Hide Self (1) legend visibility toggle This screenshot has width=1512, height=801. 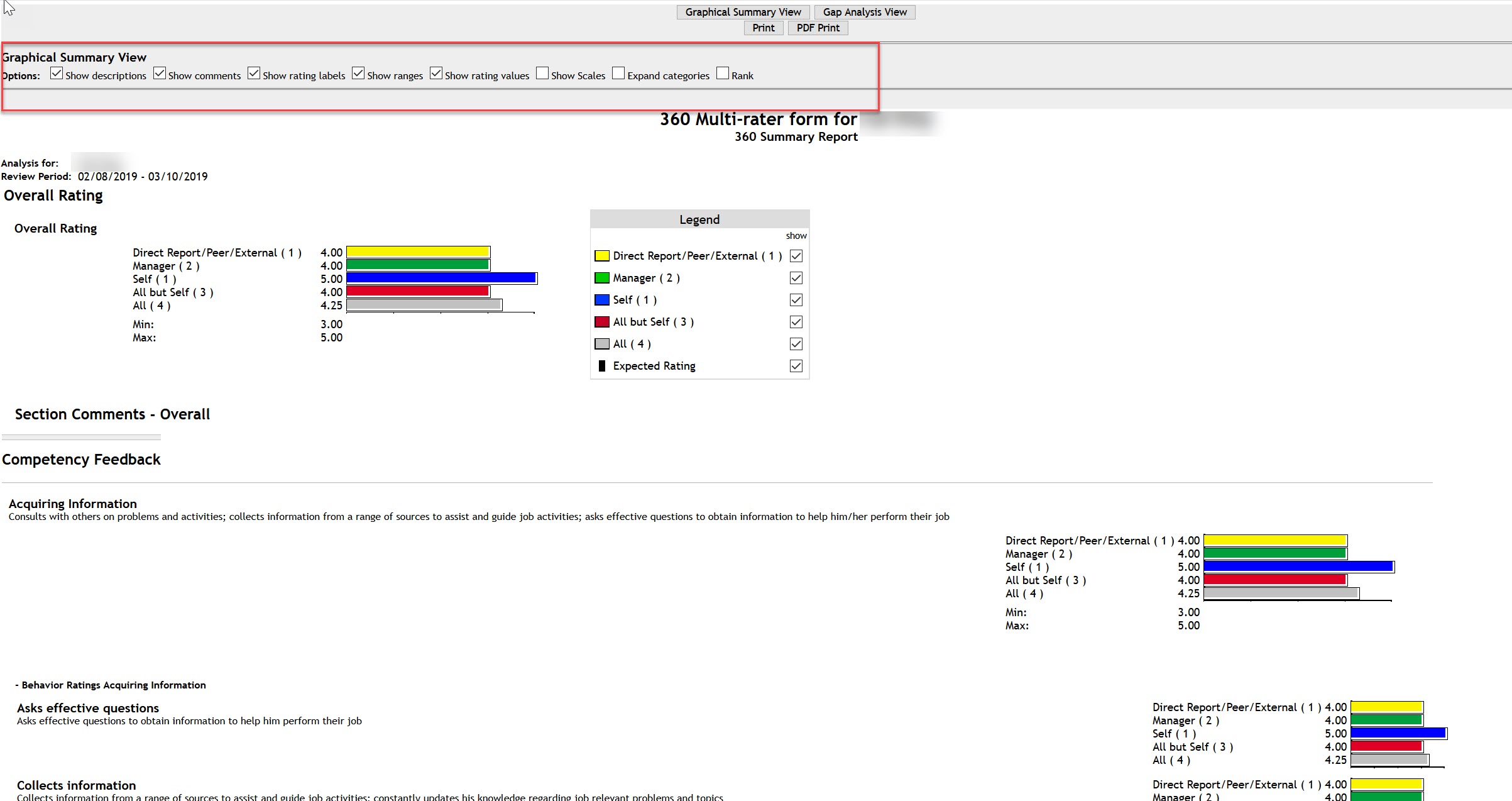click(x=797, y=300)
